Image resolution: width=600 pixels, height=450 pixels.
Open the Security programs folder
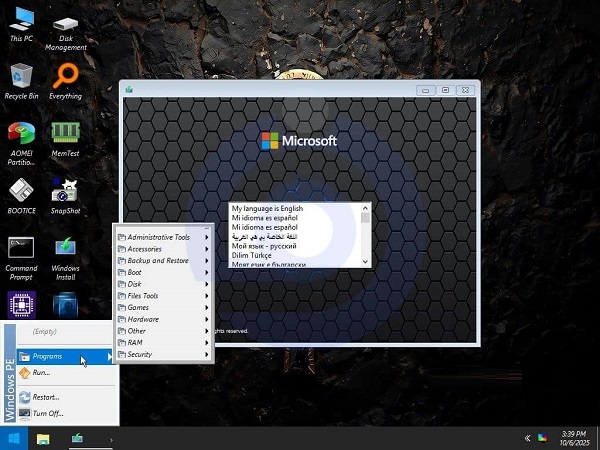164,355
